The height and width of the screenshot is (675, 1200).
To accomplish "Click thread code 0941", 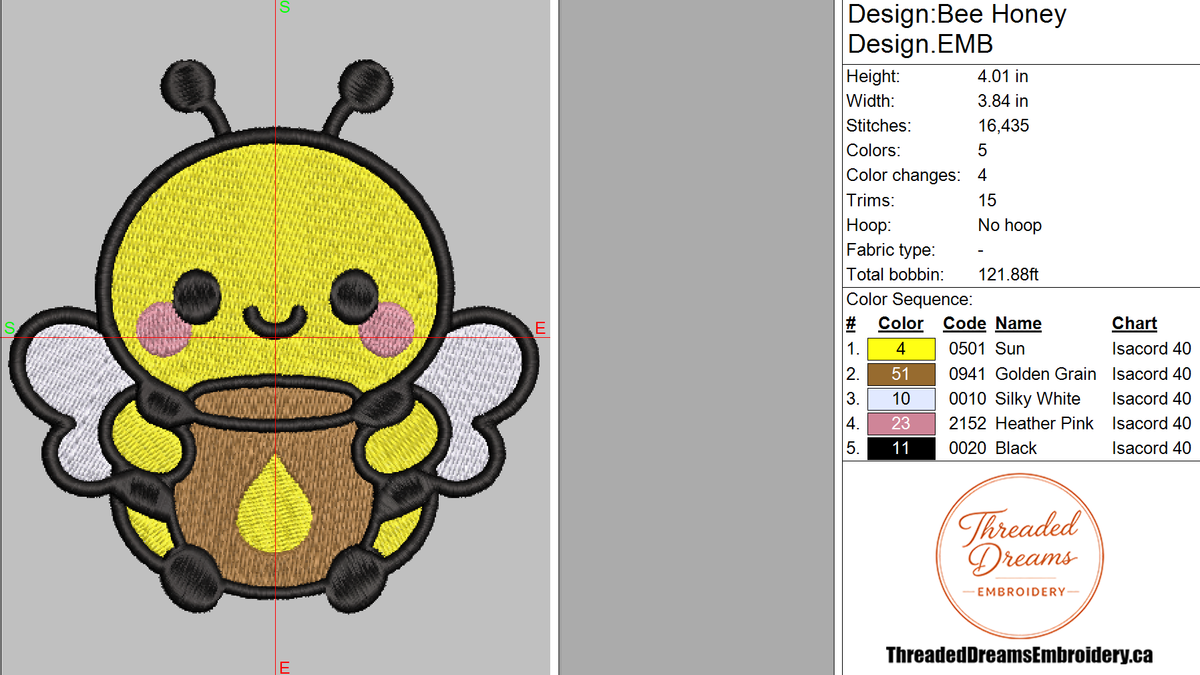I will pos(966,374).
